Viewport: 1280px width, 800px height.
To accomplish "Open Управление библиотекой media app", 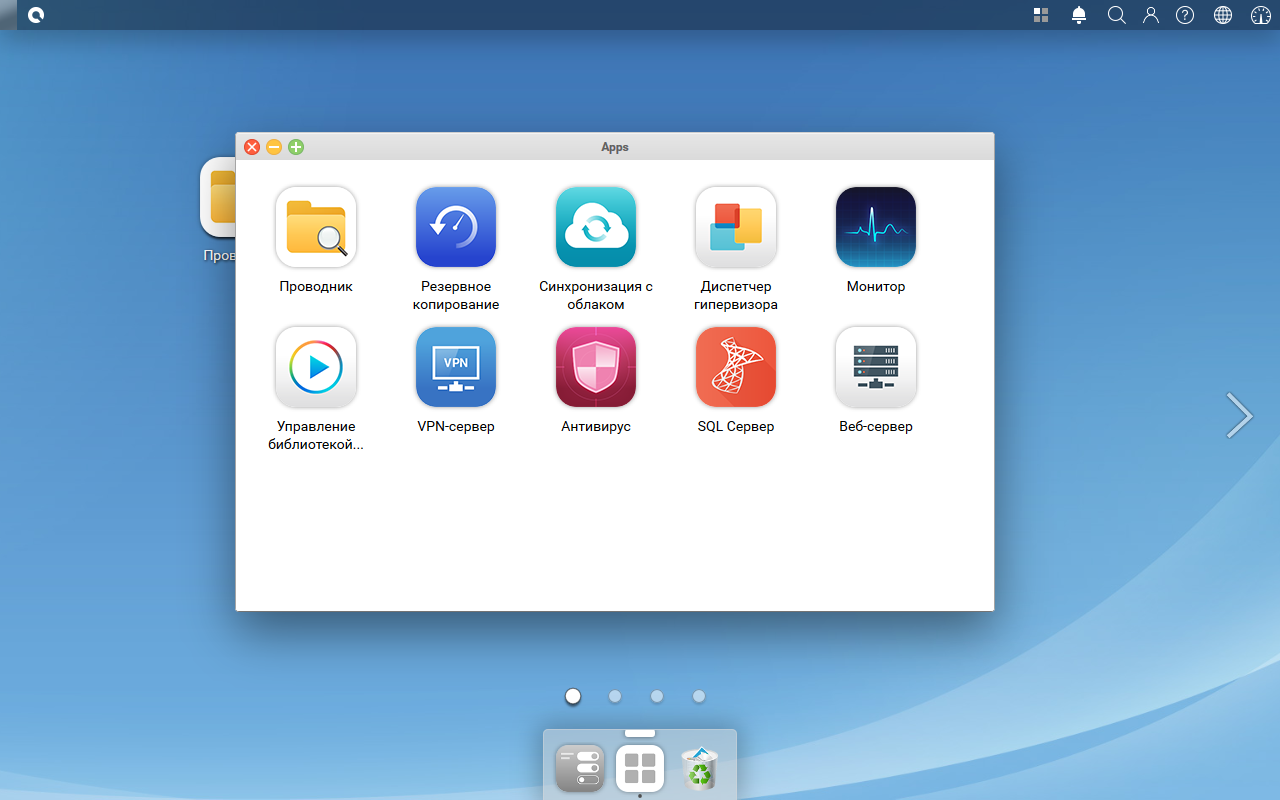I will point(316,367).
